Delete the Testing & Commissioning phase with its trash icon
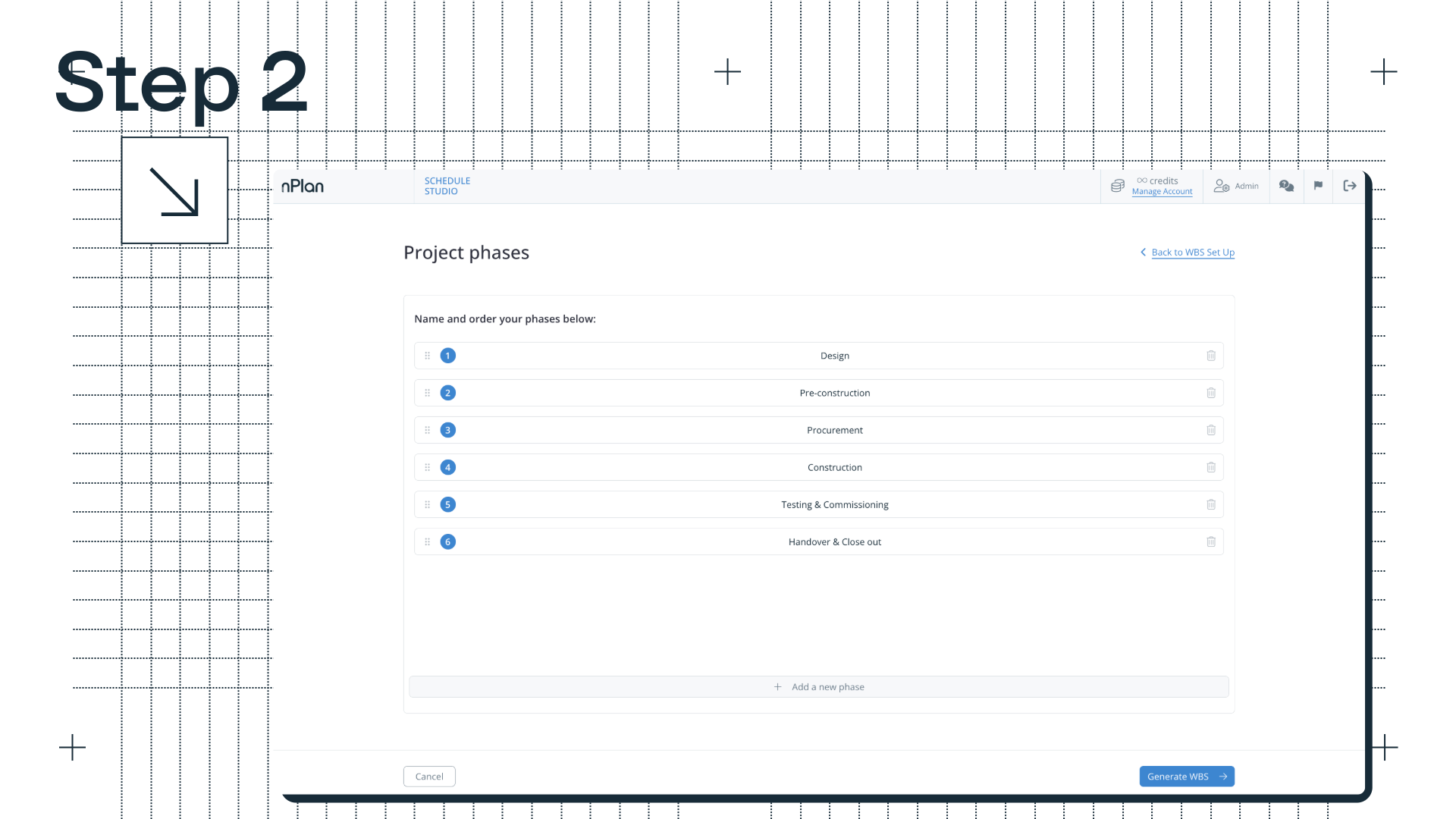This screenshot has width=1456, height=819. [1211, 504]
